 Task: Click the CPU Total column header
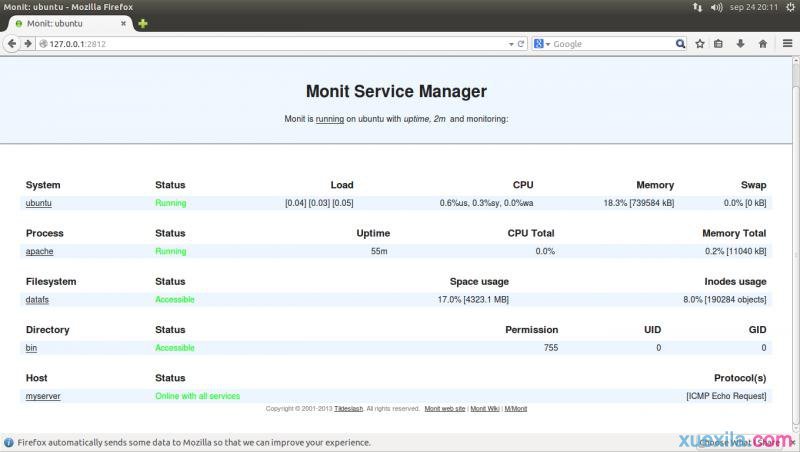[531, 233]
